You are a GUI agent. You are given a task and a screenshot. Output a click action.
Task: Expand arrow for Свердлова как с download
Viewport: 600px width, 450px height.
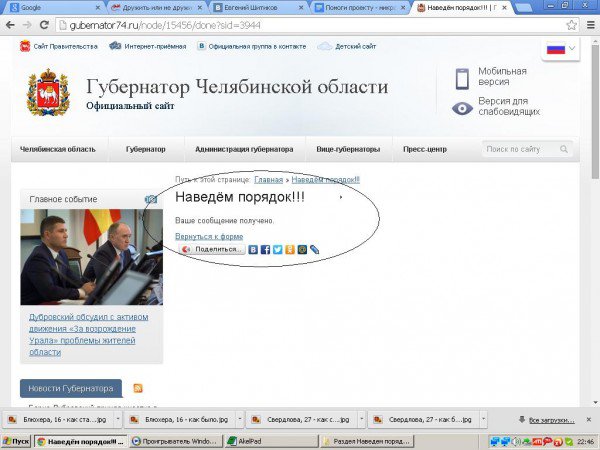click(362, 420)
